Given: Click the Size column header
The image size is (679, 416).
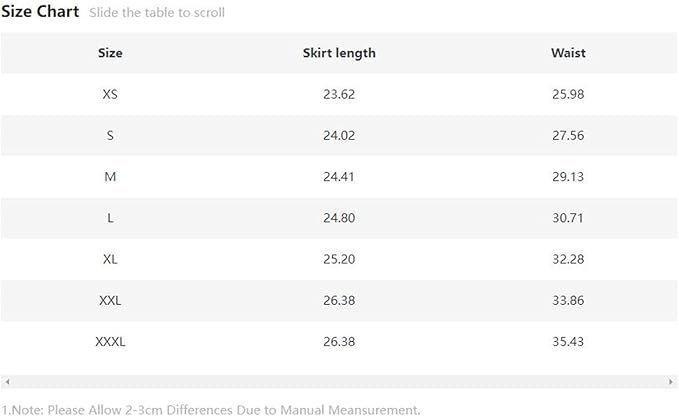Looking at the screenshot, I should pyautogui.click(x=110, y=53).
